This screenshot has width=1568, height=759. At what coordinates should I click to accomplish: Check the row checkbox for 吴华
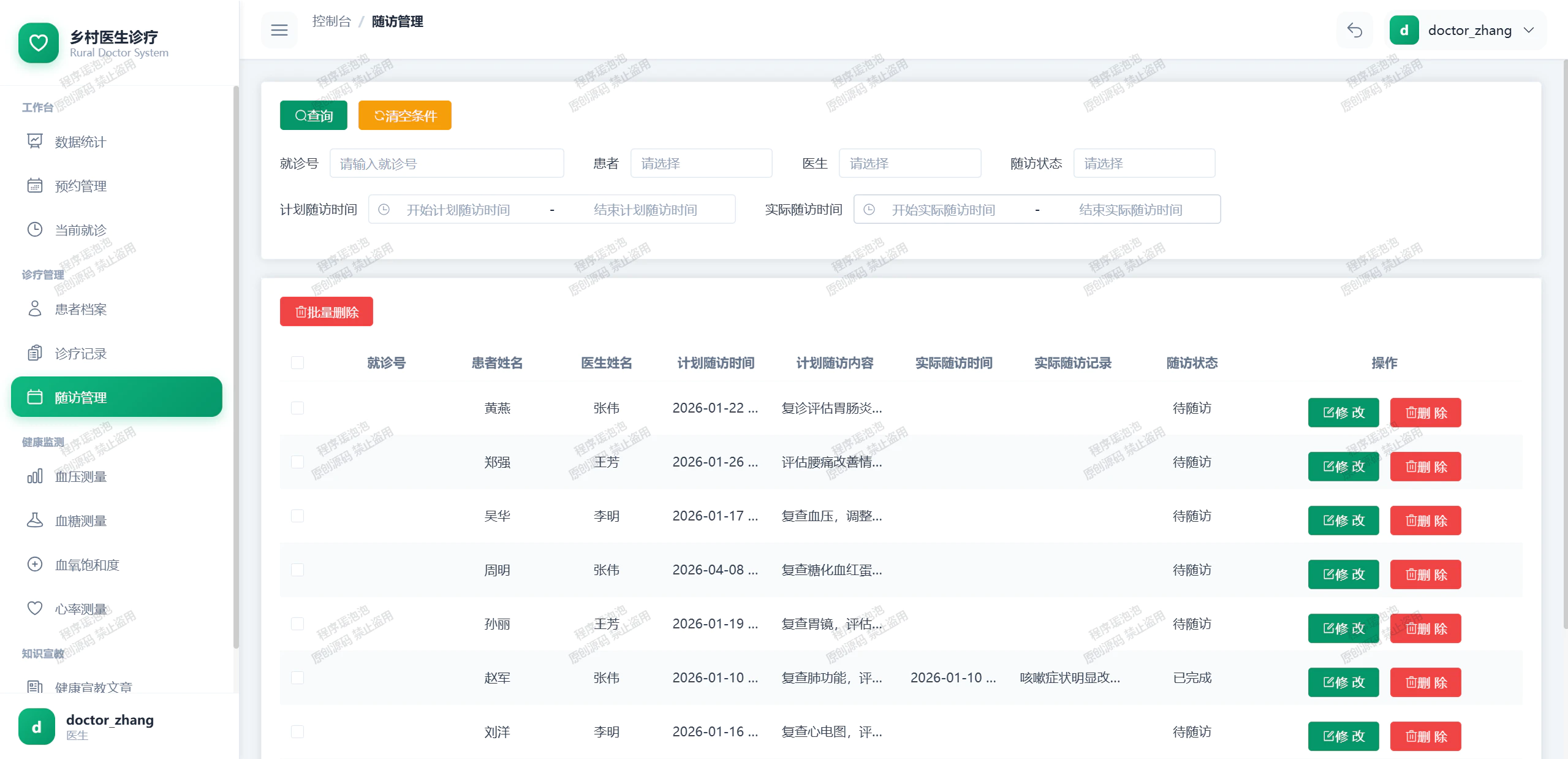point(298,516)
